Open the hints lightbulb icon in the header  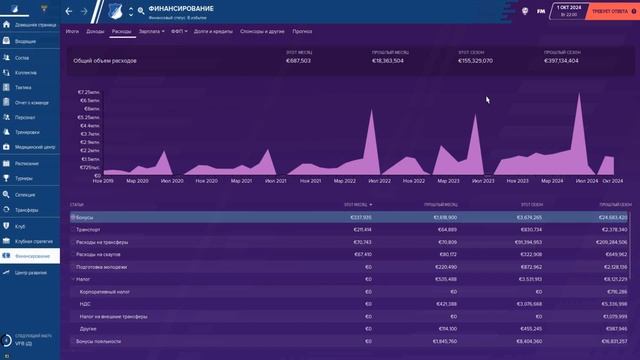click(525, 11)
